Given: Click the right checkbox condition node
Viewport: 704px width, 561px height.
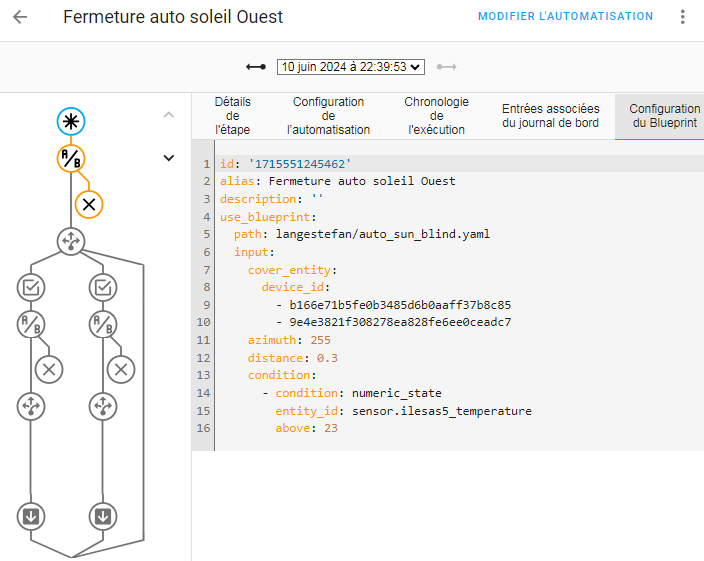Looking at the screenshot, I should tap(103, 287).
